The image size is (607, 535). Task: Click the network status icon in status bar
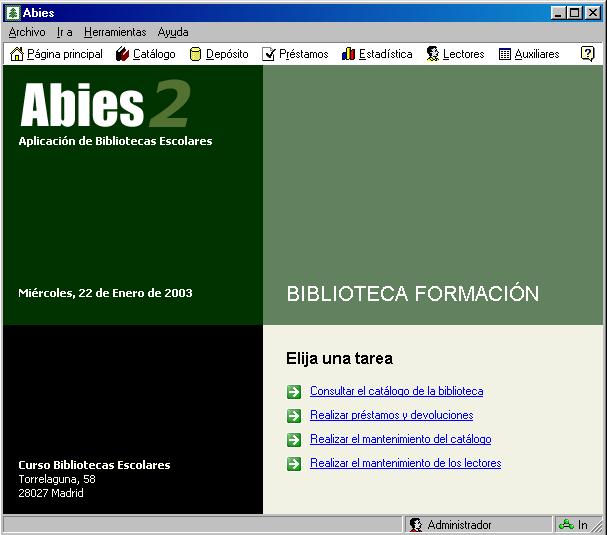(x=566, y=525)
